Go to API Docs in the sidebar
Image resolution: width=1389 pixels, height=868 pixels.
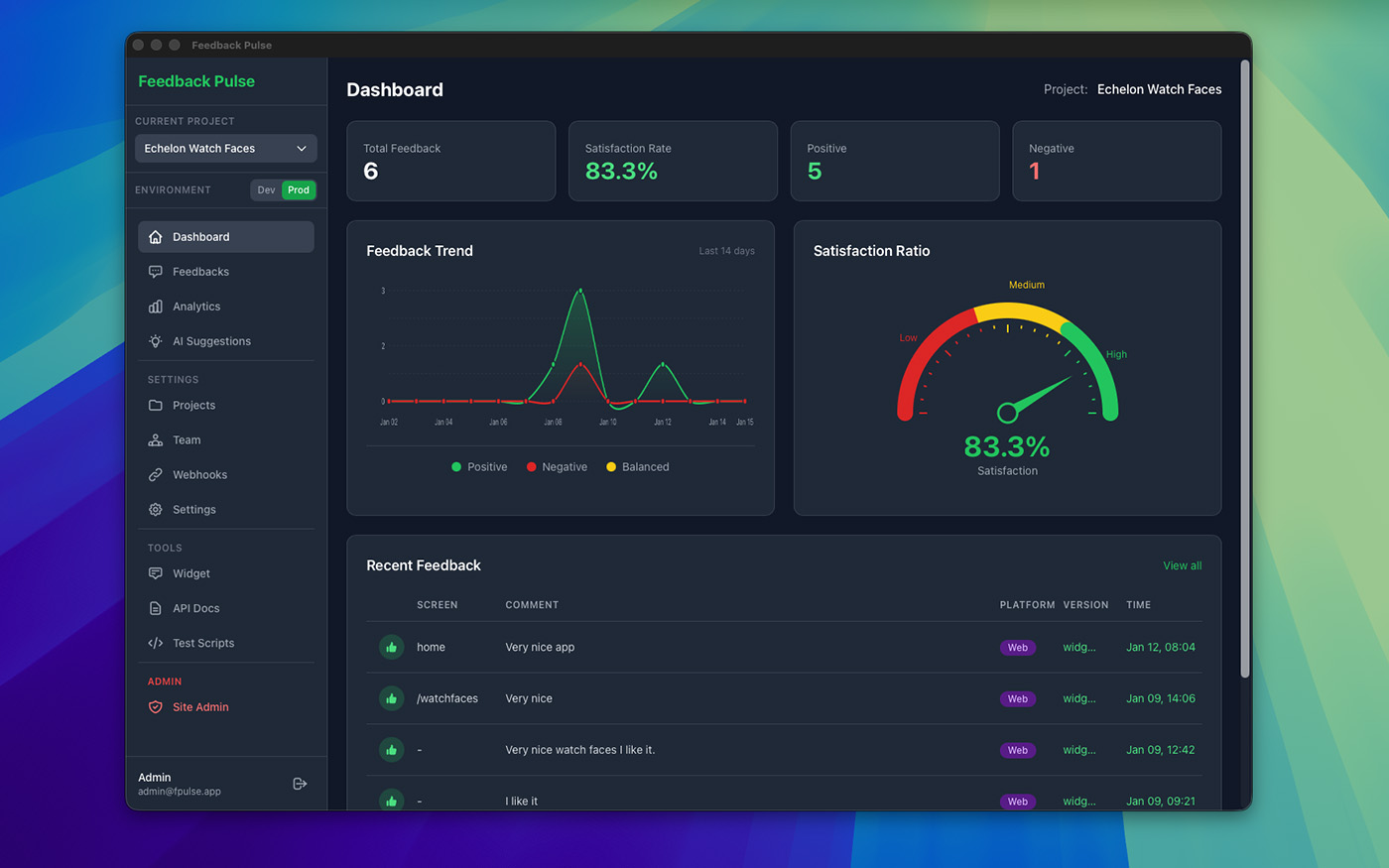[x=154, y=608]
